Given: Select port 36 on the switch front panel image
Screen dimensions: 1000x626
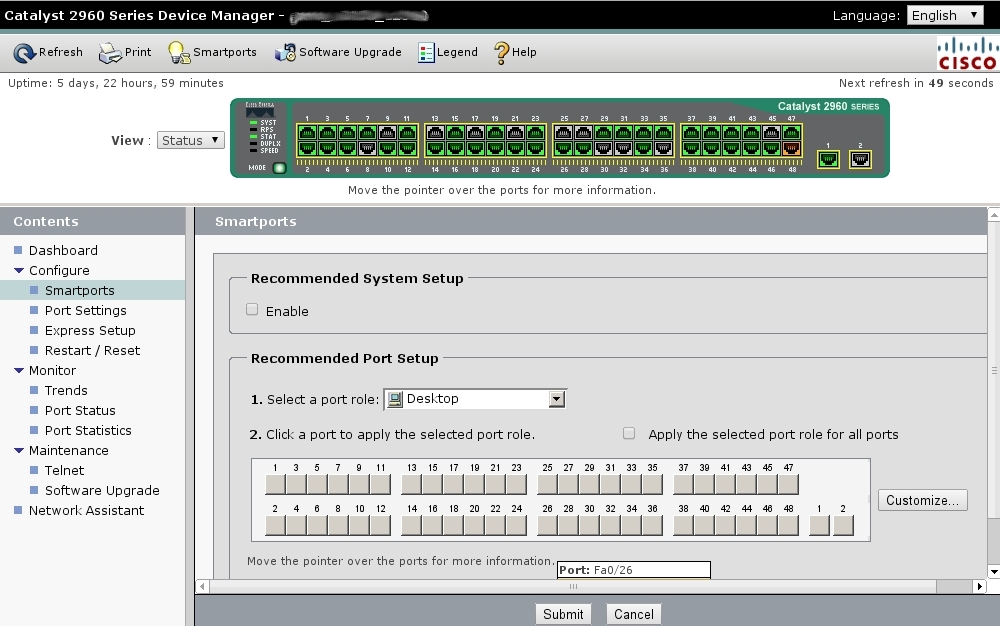Looking at the screenshot, I should click(663, 149).
